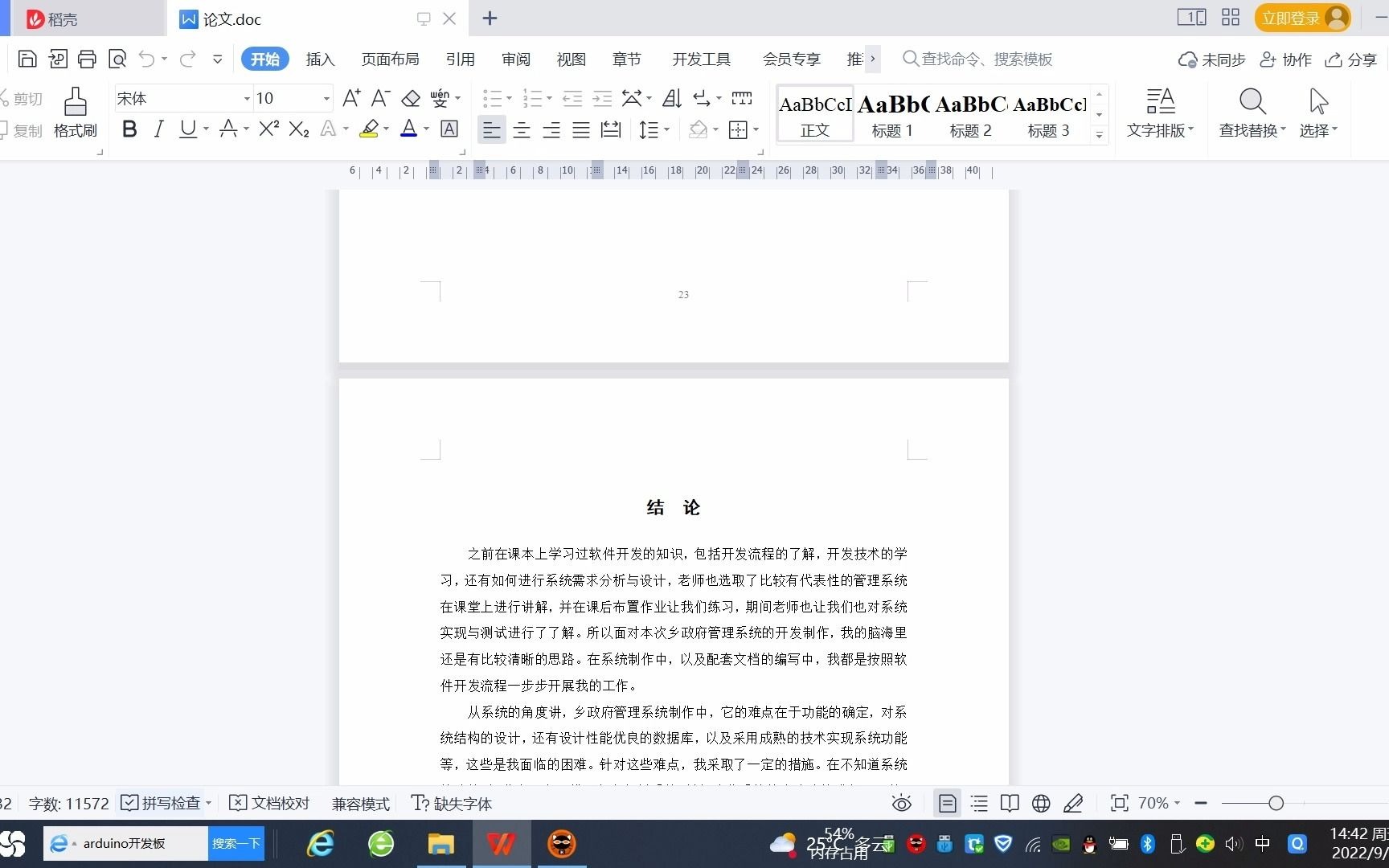Viewport: 1389px width, 868px height.
Task: Open the font size dropdown
Action: coord(326,99)
